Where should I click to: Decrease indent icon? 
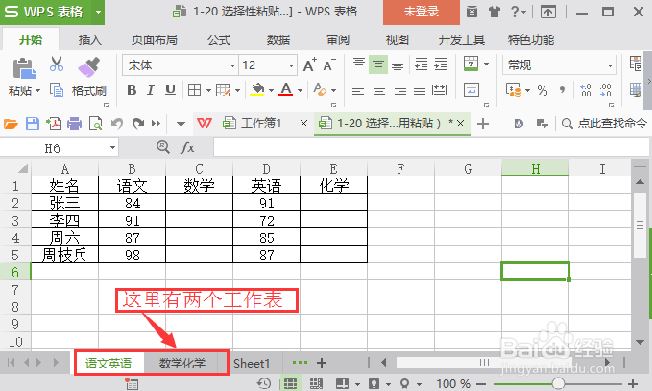pyautogui.click(x=421, y=64)
